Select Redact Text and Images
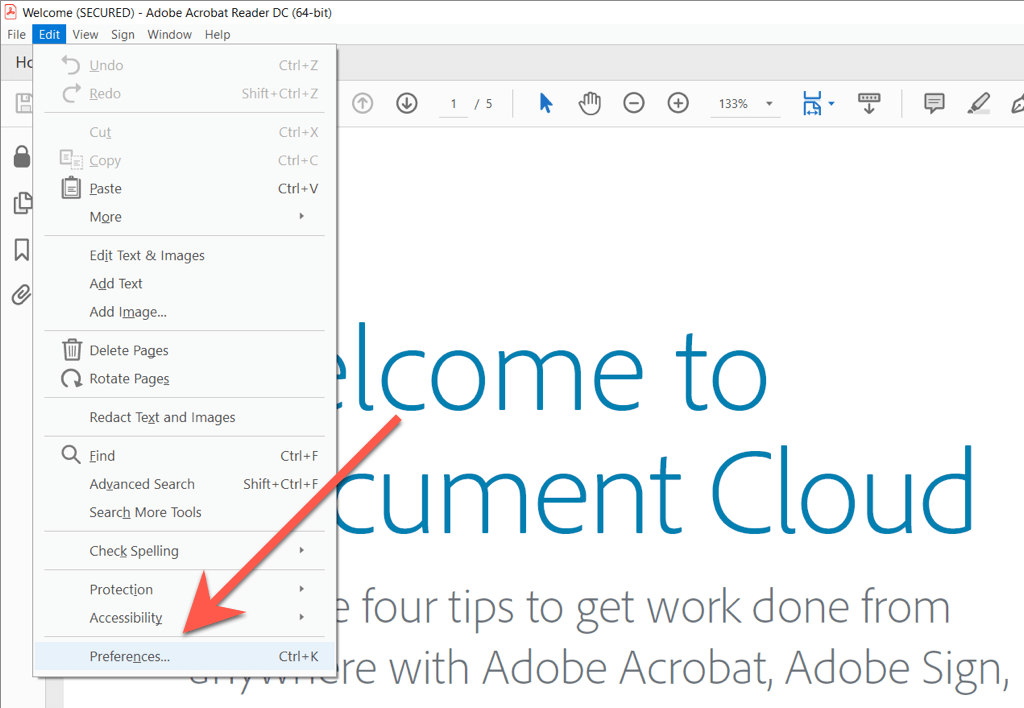 [x=162, y=417]
